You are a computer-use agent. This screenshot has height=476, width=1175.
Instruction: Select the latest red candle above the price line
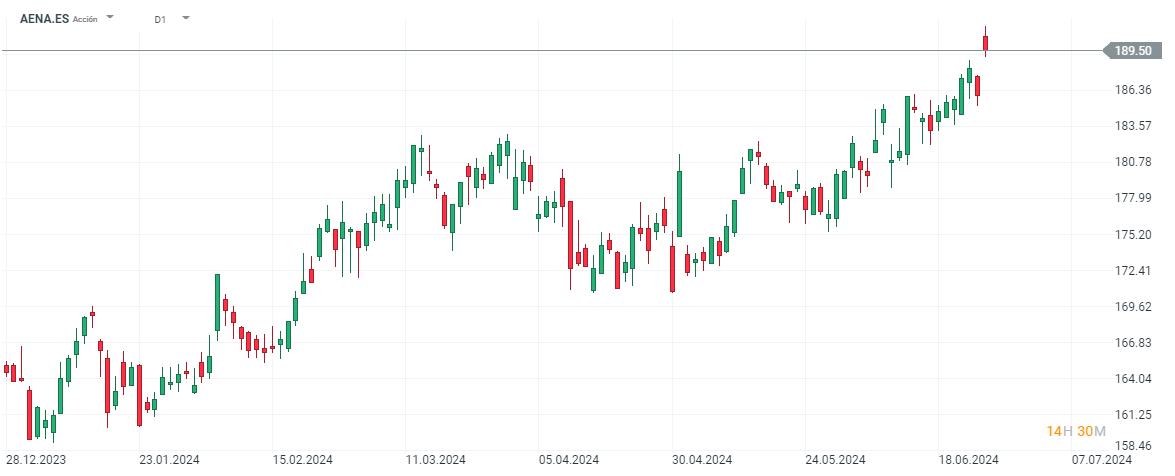985,42
